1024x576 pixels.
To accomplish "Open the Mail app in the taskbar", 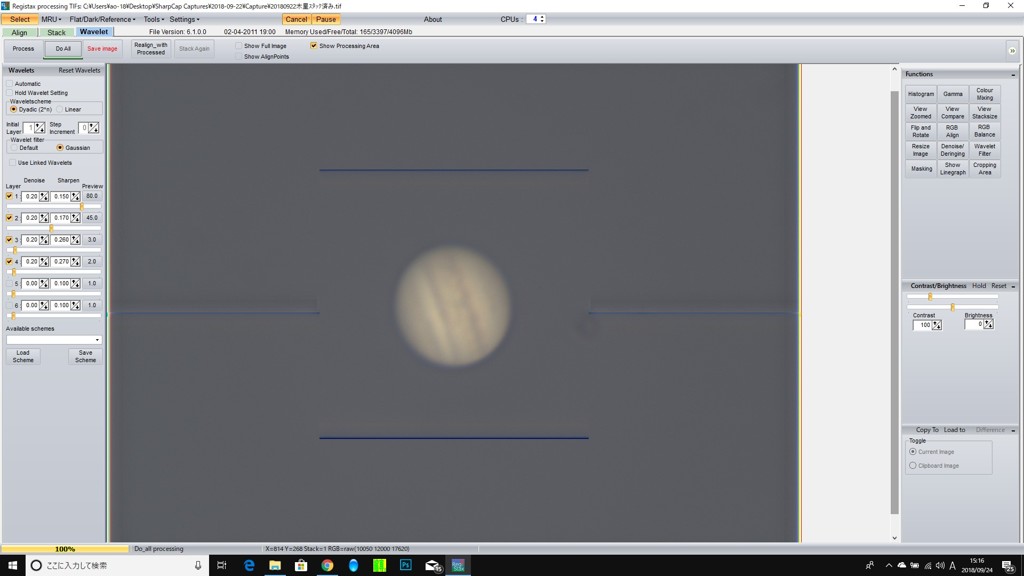I will point(432,565).
